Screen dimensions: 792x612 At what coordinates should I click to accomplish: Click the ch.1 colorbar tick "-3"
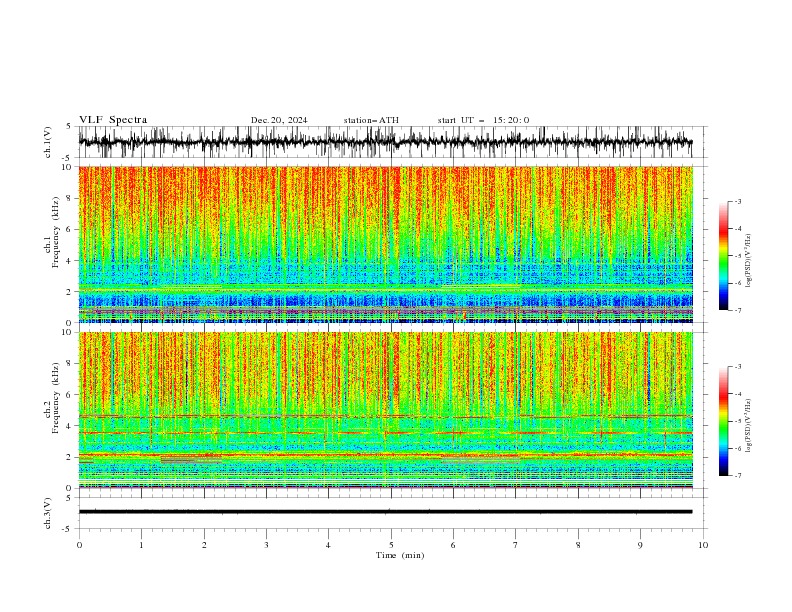(x=737, y=201)
